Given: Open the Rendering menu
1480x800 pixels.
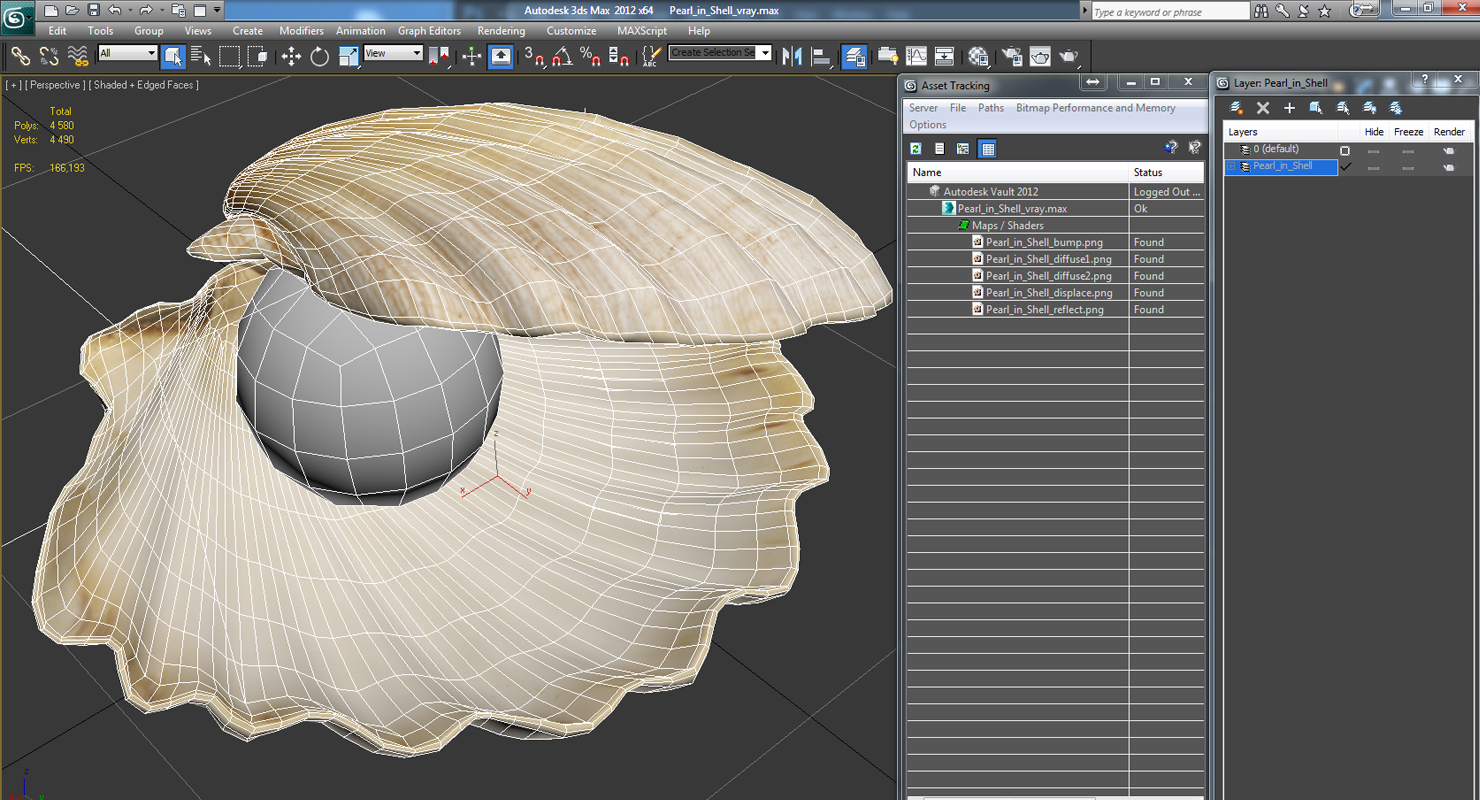Looking at the screenshot, I should pos(501,31).
